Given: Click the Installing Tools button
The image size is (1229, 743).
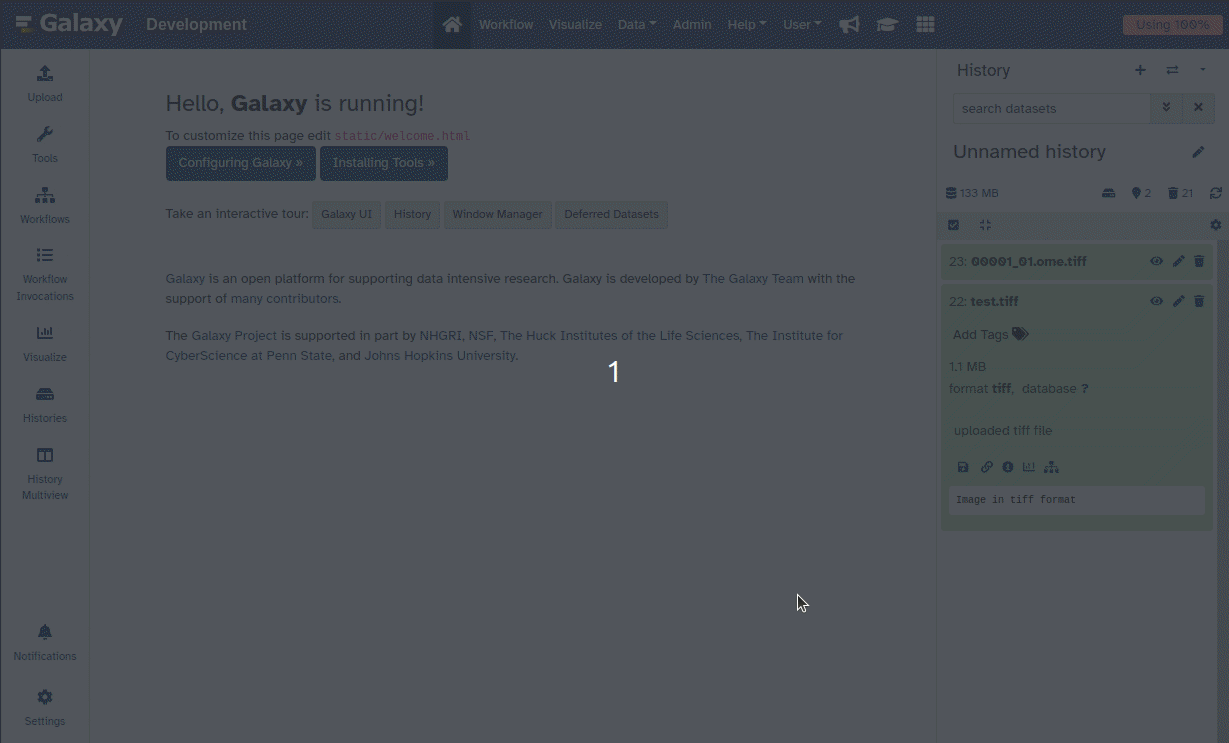Looking at the screenshot, I should pos(384,163).
